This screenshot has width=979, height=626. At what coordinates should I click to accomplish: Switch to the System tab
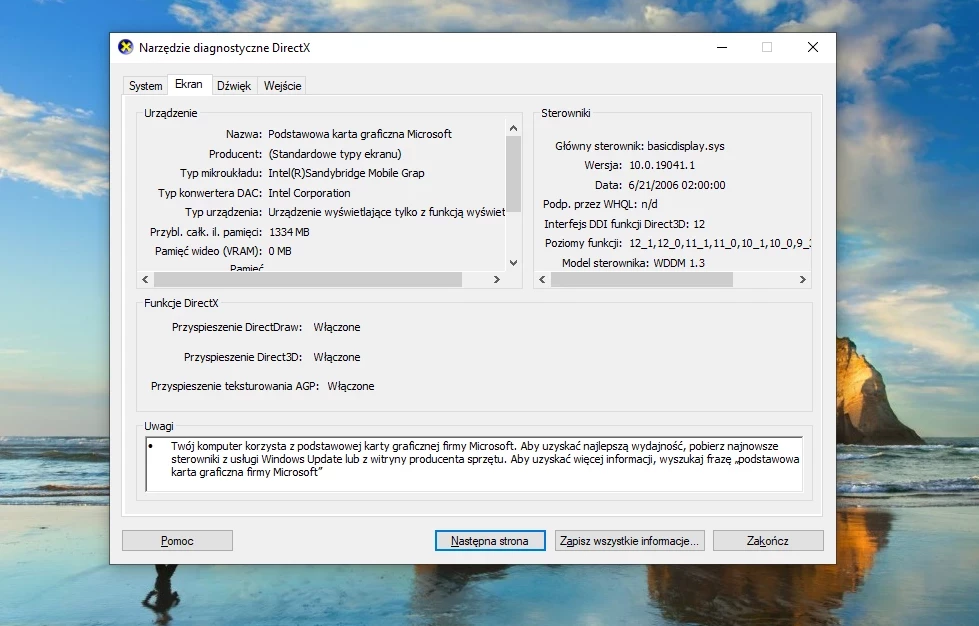(145, 86)
